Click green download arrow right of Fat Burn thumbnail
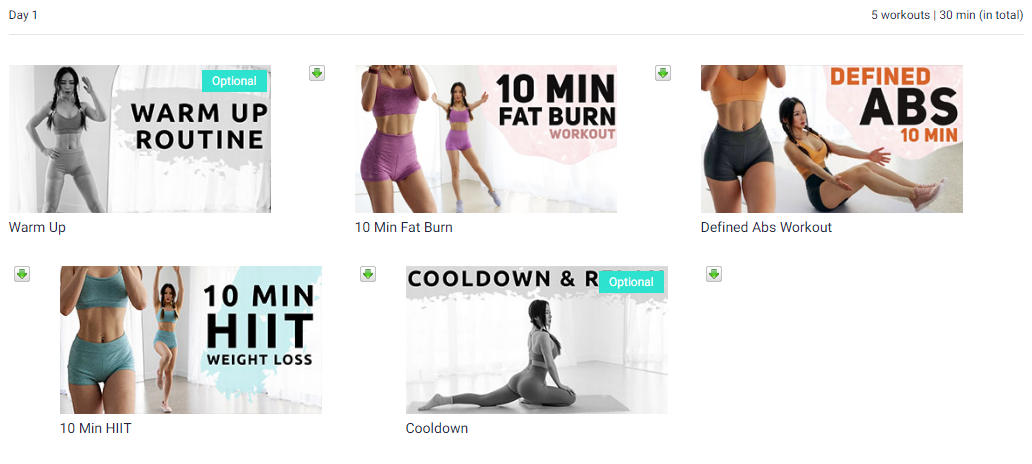The width and height of the screenshot is (1032, 464). 663,73
